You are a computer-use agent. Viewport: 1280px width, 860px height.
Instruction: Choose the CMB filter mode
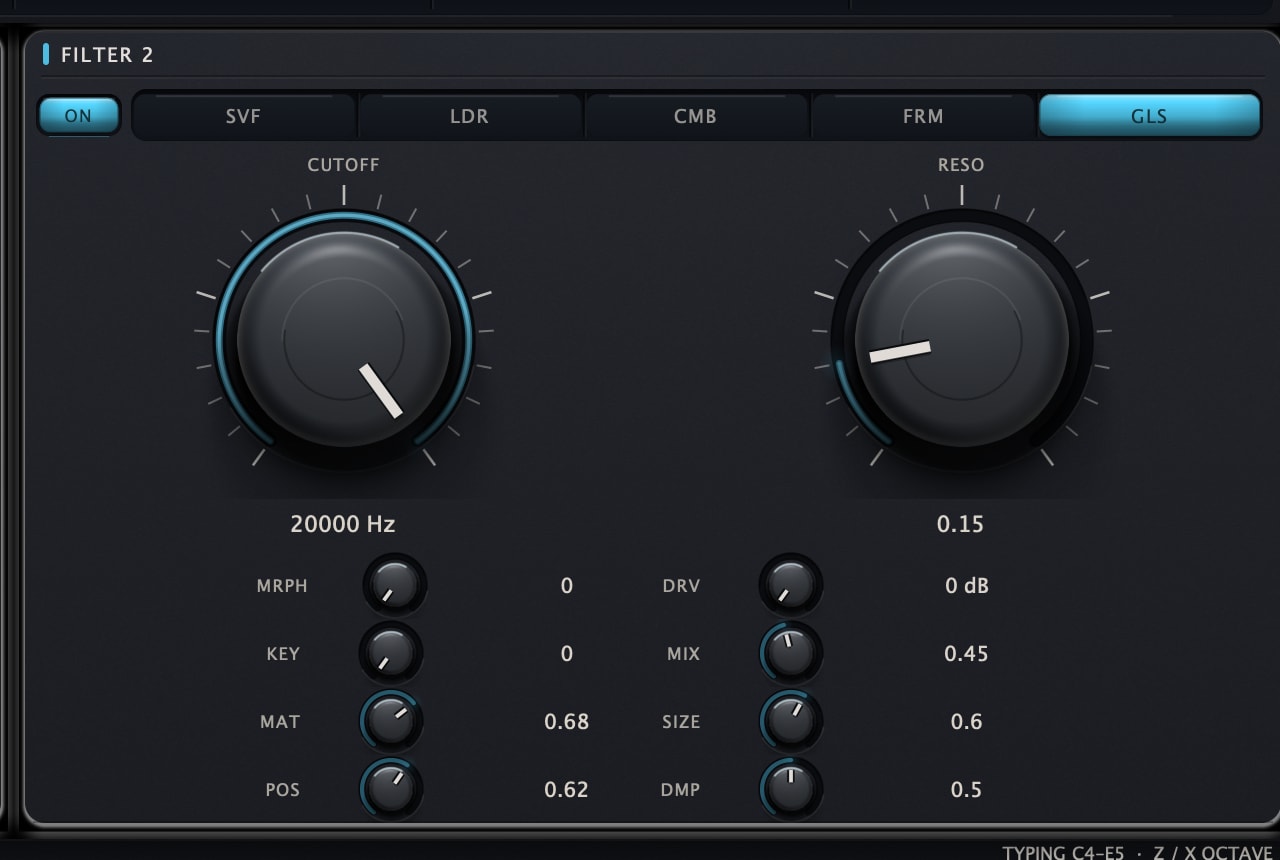(x=695, y=116)
